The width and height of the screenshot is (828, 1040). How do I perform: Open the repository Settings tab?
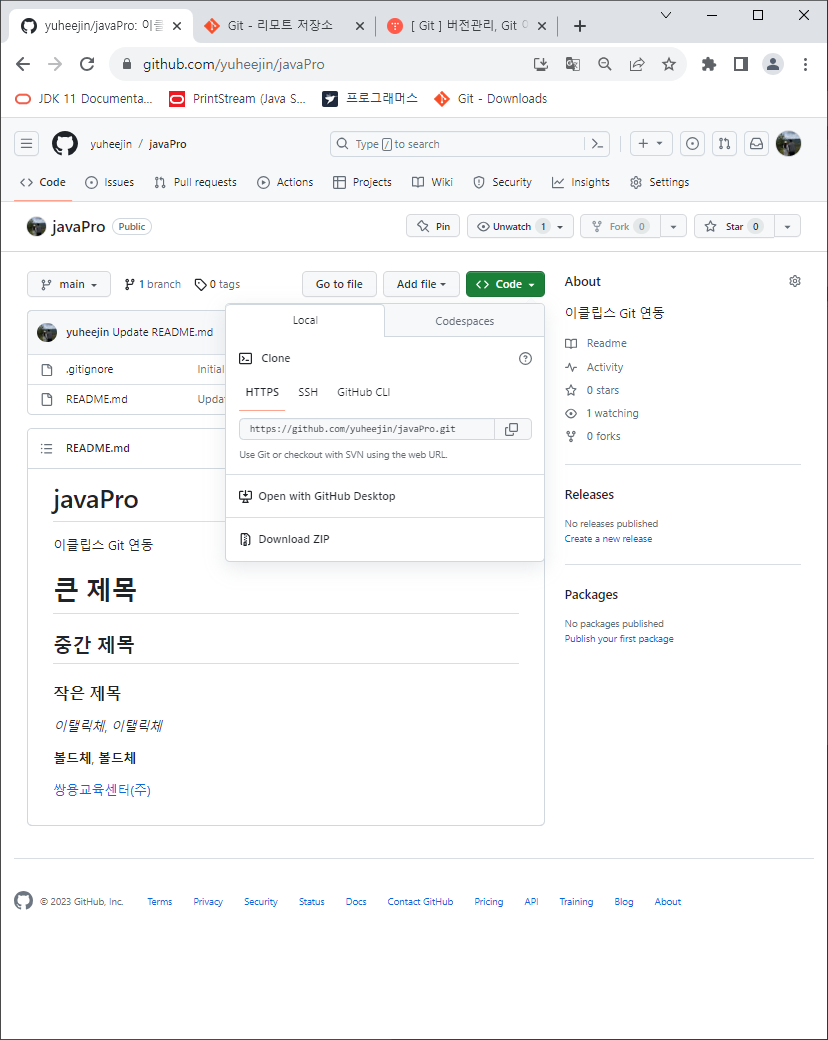(x=659, y=182)
